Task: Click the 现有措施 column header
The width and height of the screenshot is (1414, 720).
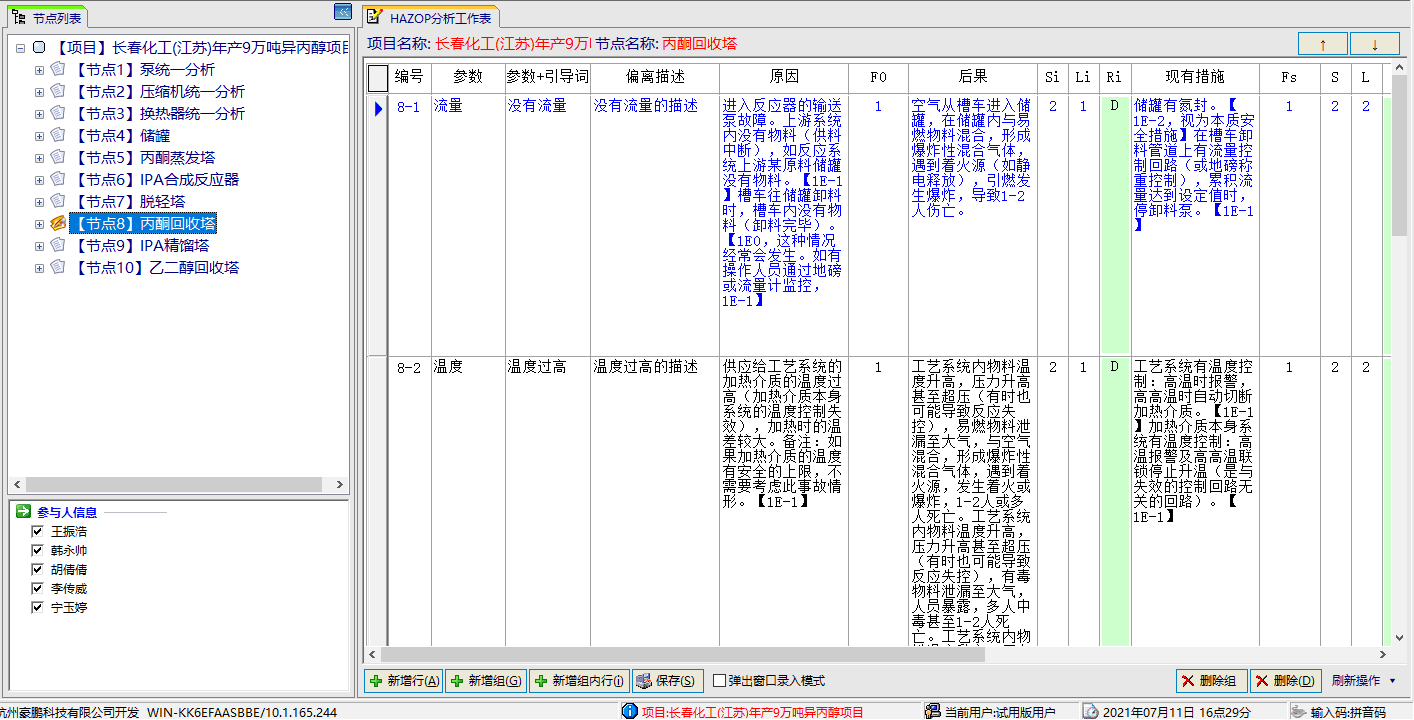Action: [x=1195, y=77]
